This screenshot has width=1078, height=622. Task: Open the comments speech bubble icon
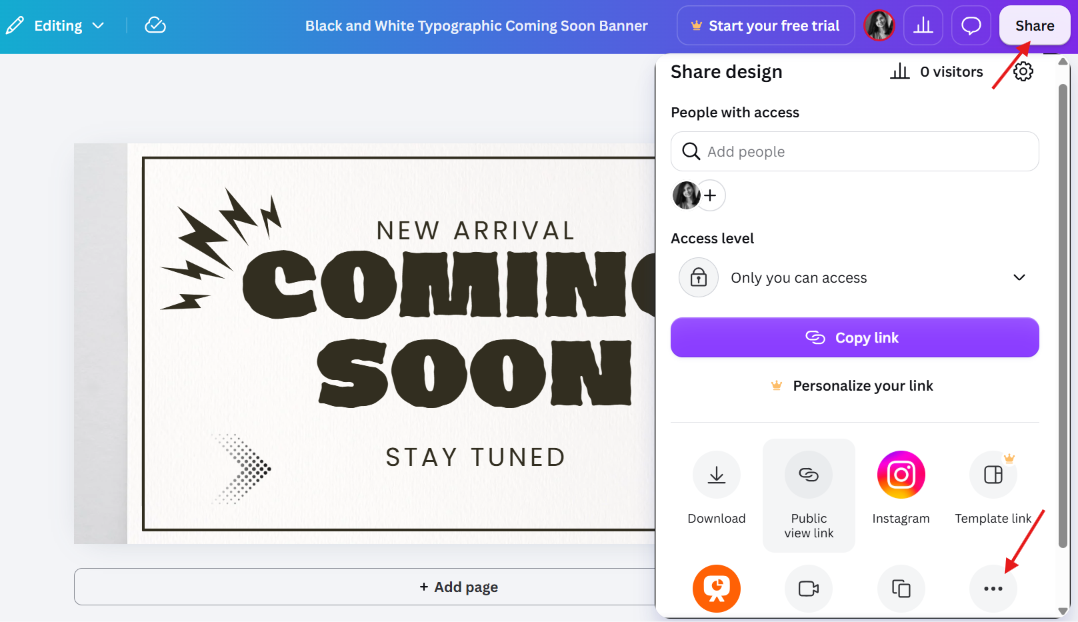[971, 26]
